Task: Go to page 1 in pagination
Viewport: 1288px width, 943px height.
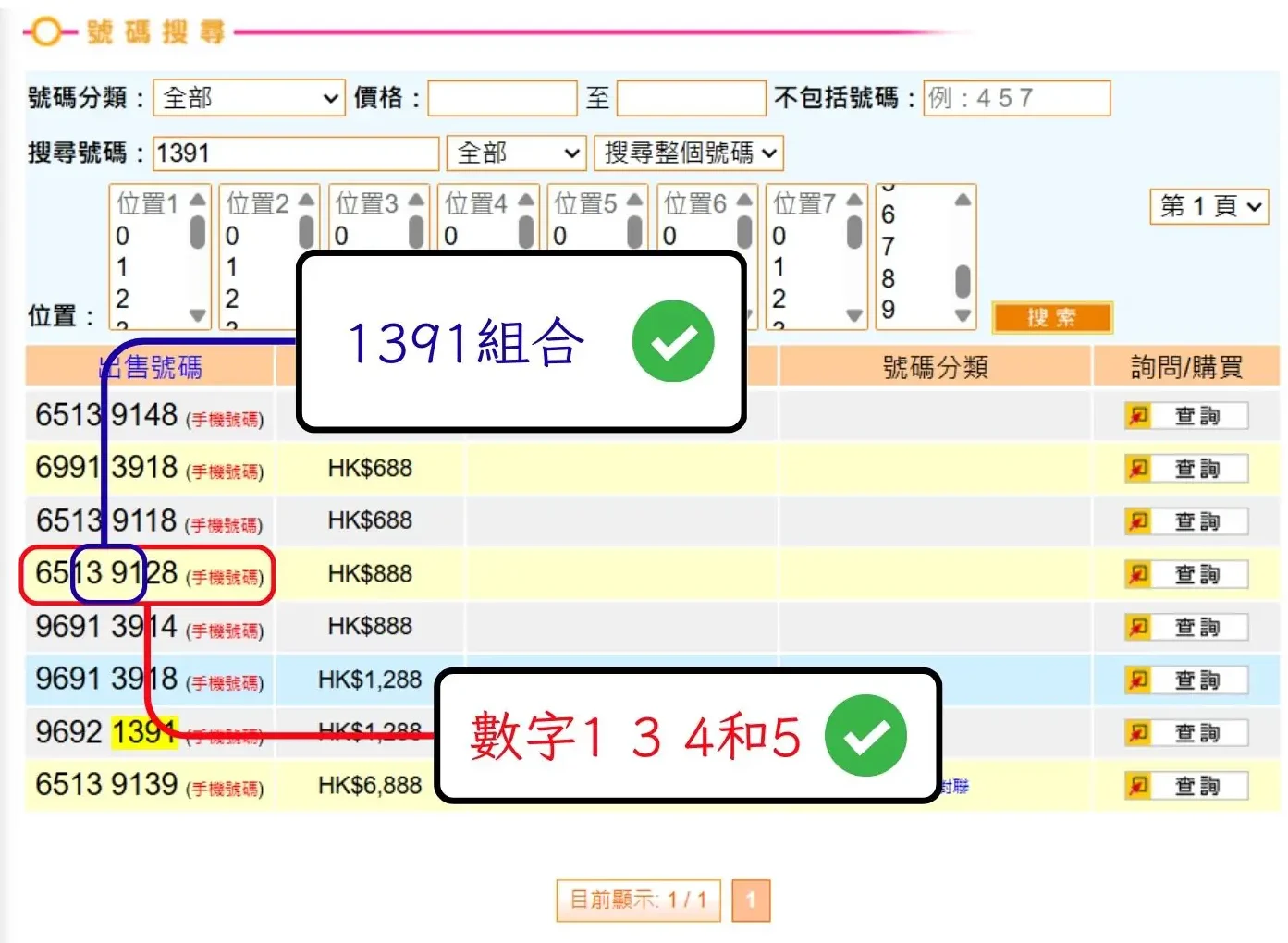Action: pyautogui.click(x=750, y=900)
